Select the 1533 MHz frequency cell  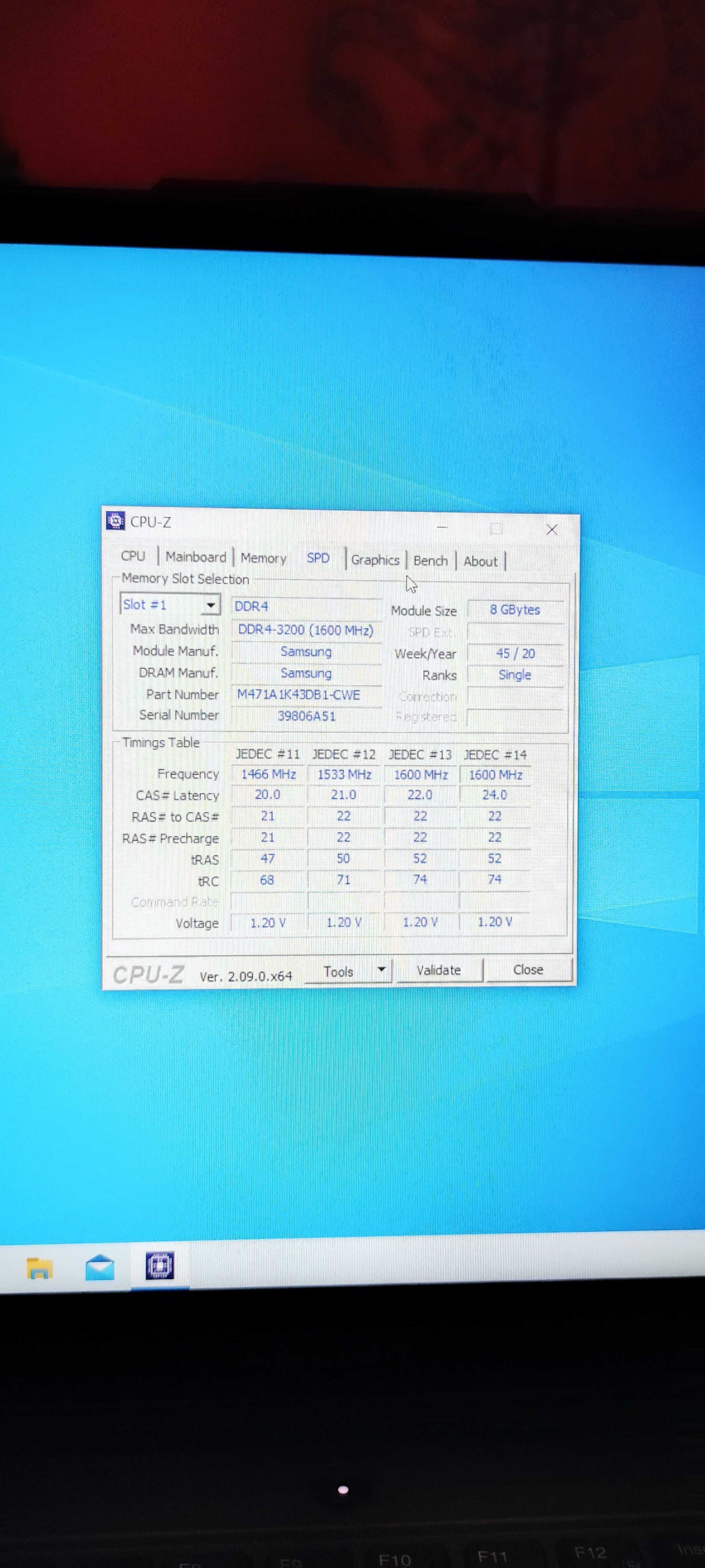pyautogui.click(x=344, y=775)
